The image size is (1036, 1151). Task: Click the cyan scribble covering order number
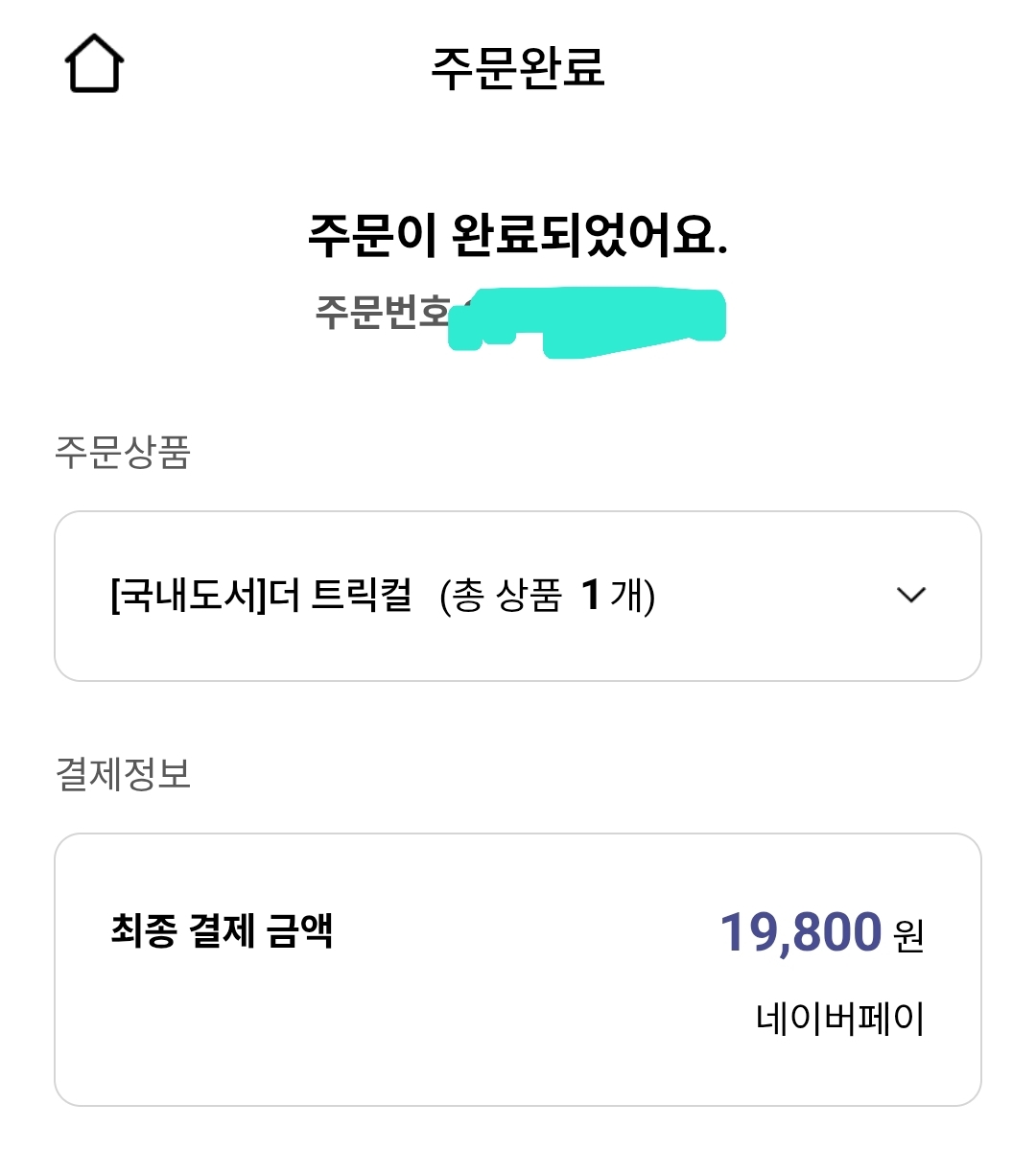(x=587, y=321)
